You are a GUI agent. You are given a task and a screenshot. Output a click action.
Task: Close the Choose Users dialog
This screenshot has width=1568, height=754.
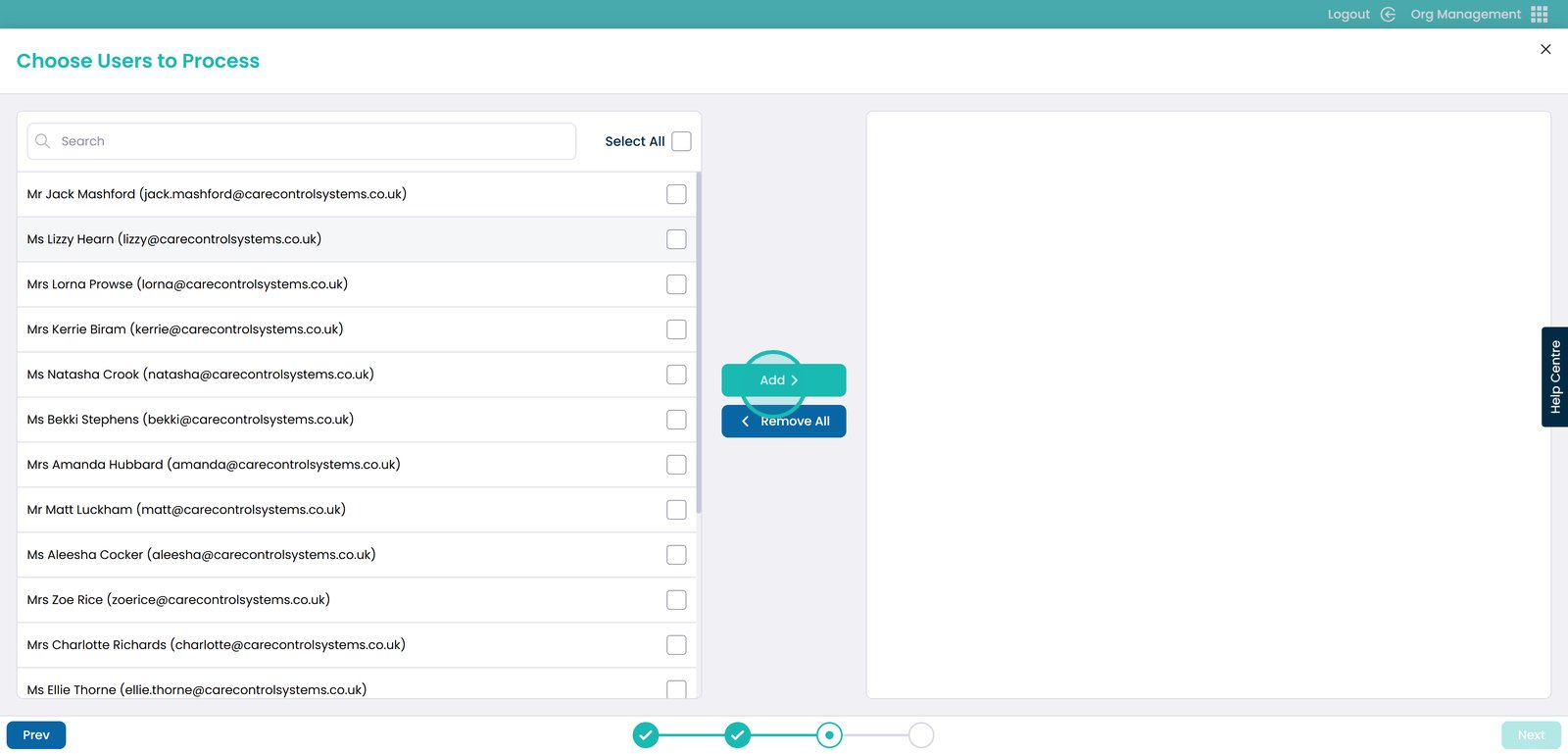click(x=1545, y=49)
